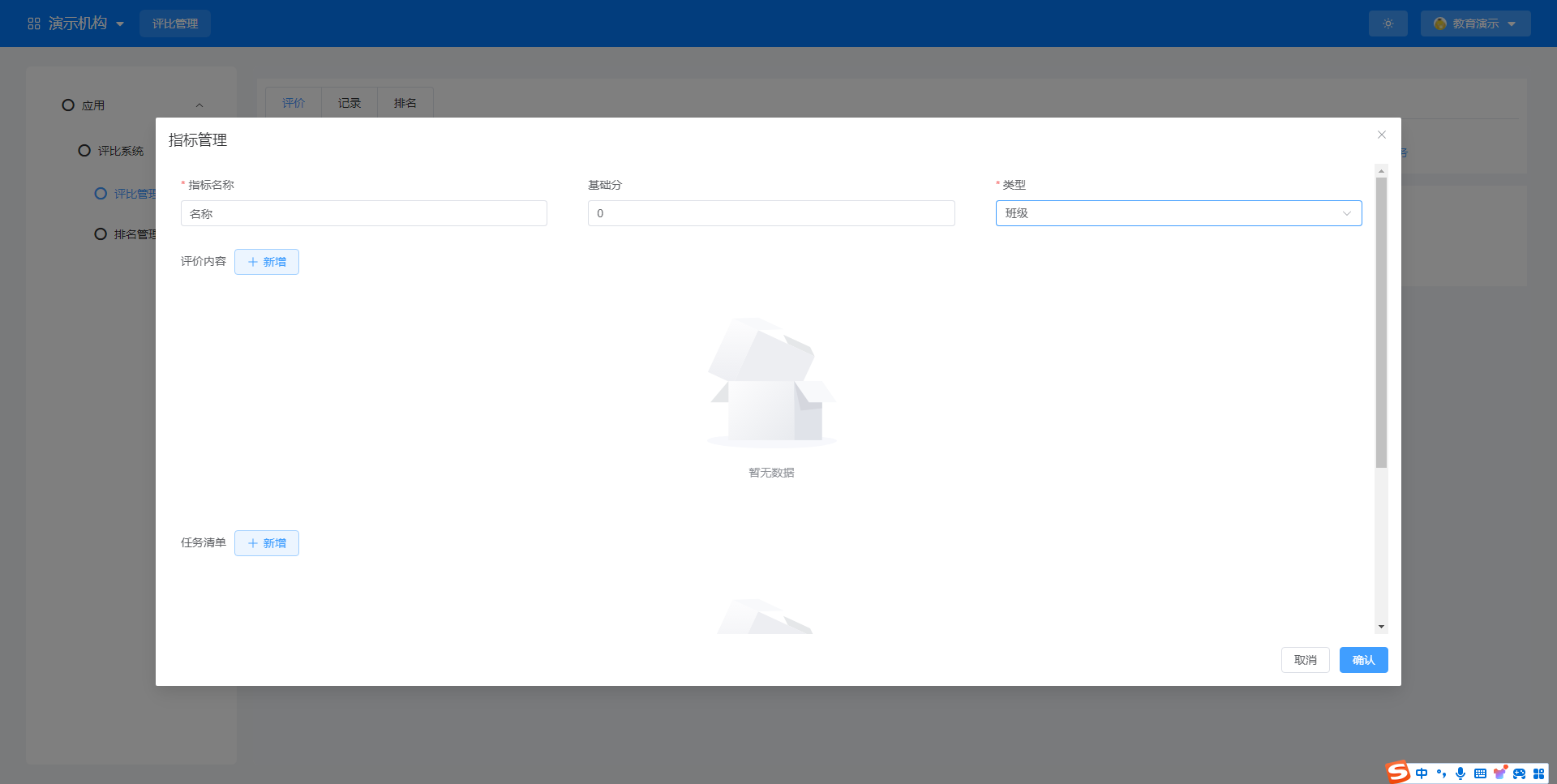Viewport: 1557px width, 784px height.
Task: Open 评比系统 in the sidebar
Action: [x=120, y=151]
